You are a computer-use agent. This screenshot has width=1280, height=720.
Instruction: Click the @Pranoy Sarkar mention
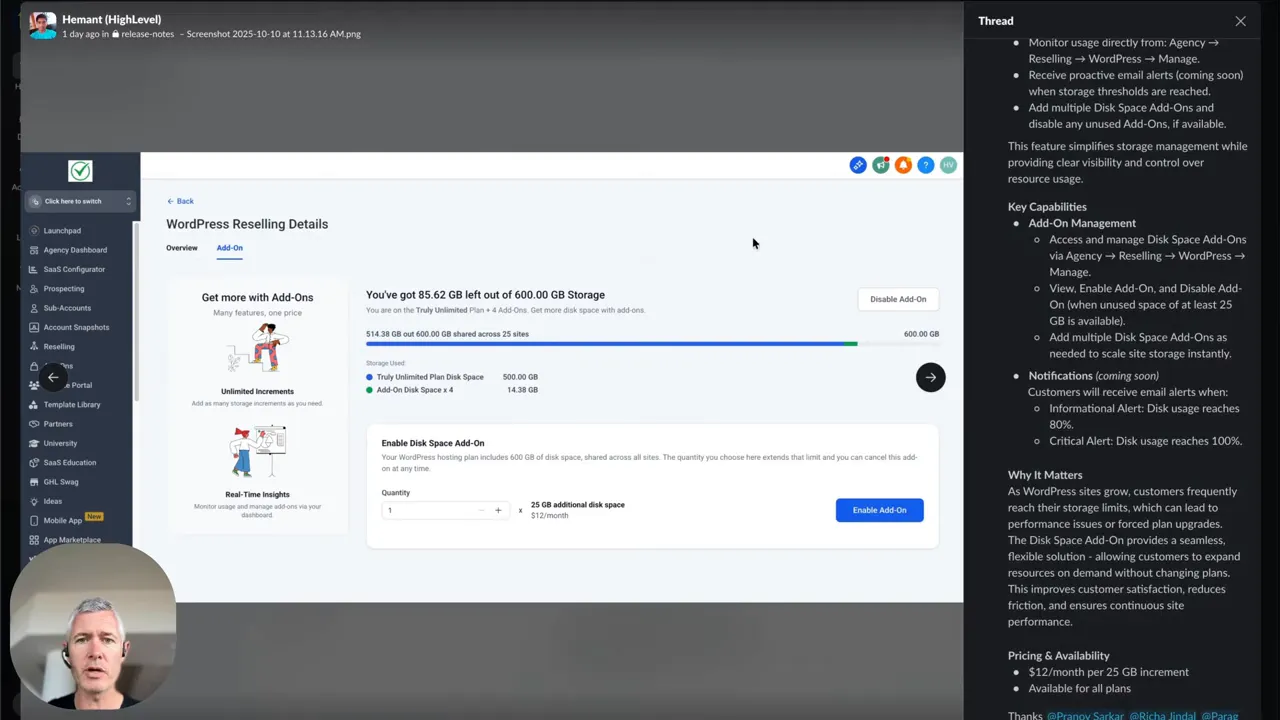point(1085,715)
